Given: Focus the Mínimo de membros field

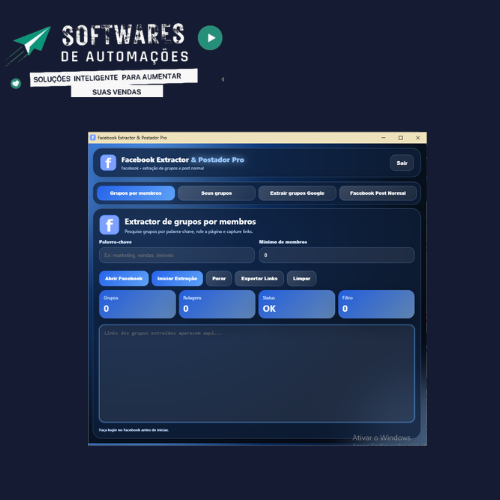Looking at the screenshot, I should pyautogui.click(x=337, y=255).
